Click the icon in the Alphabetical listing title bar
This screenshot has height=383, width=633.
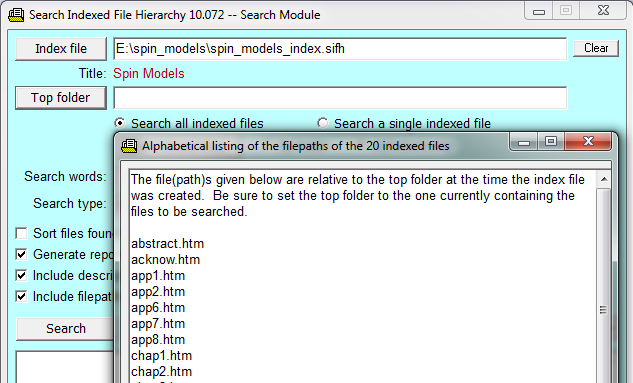129,146
